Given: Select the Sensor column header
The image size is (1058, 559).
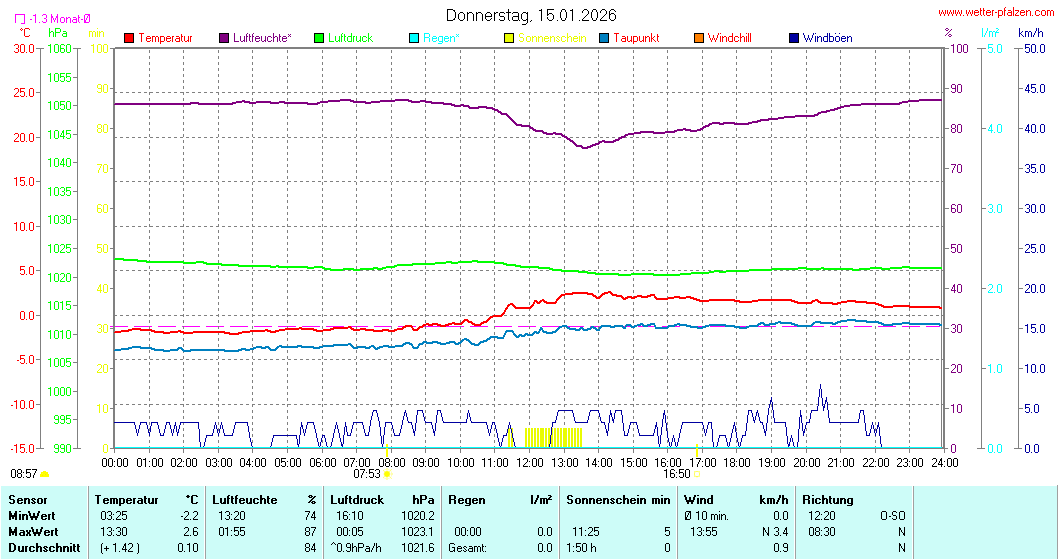Looking at the screenshot, I should click(26, 500).
